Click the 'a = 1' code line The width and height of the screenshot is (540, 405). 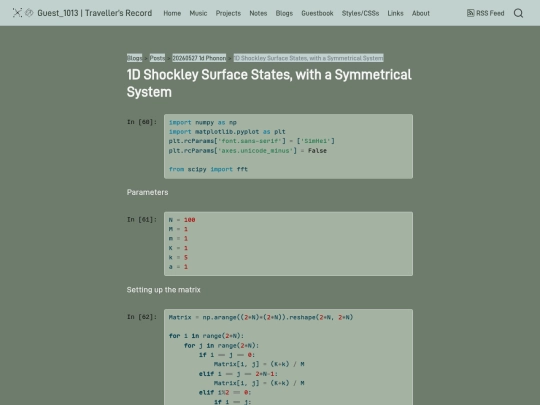tap(178, 267)
